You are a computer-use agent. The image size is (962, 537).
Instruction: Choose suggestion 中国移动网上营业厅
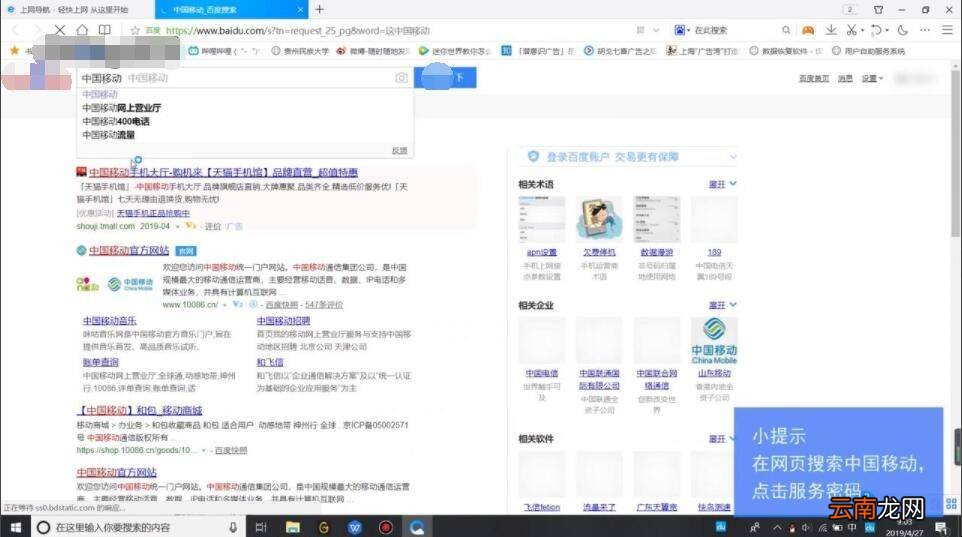click(121, 107)
